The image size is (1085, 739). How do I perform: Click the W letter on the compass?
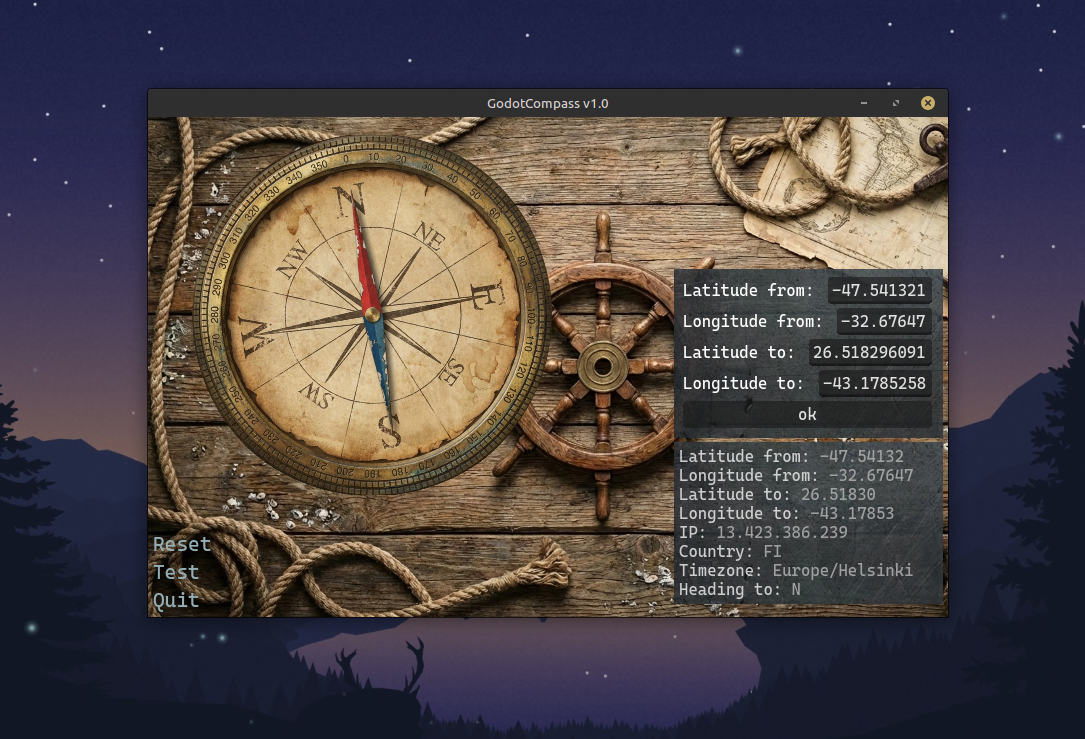pos(255,336)
